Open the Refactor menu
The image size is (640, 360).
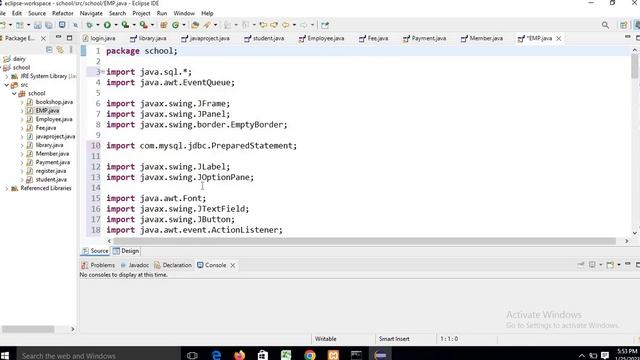tap(62, 13)
